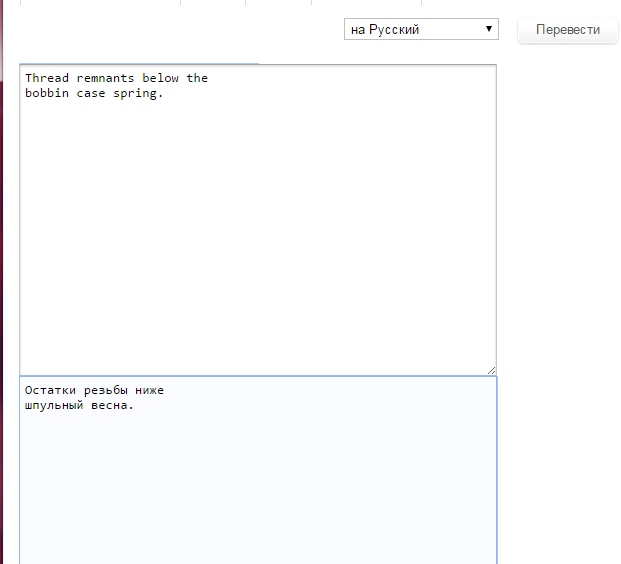Click the Перевести translate button

[568, 30]
